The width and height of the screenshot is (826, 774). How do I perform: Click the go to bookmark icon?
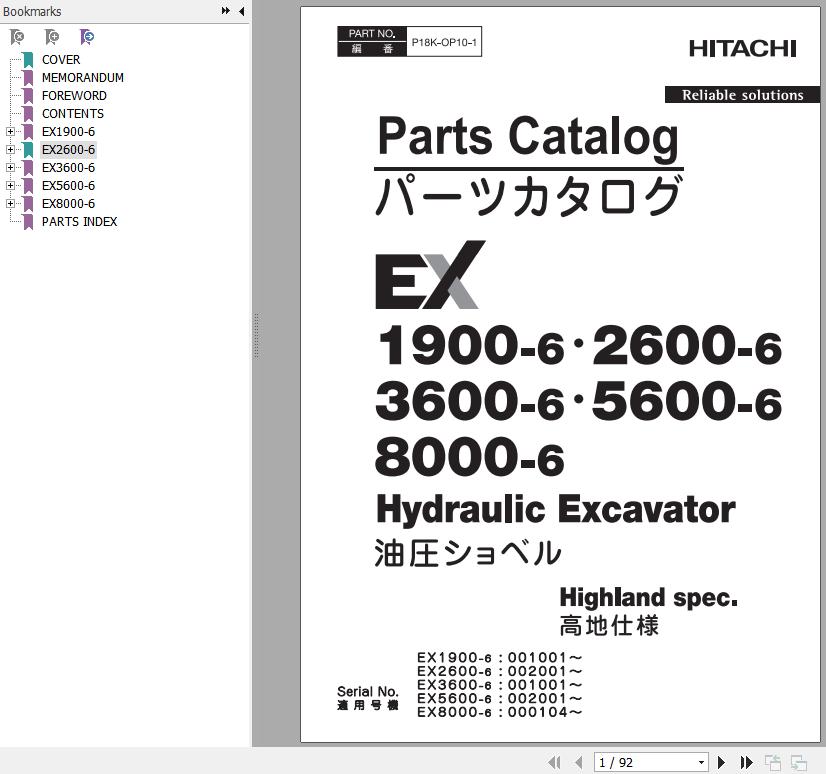[88, 37]
